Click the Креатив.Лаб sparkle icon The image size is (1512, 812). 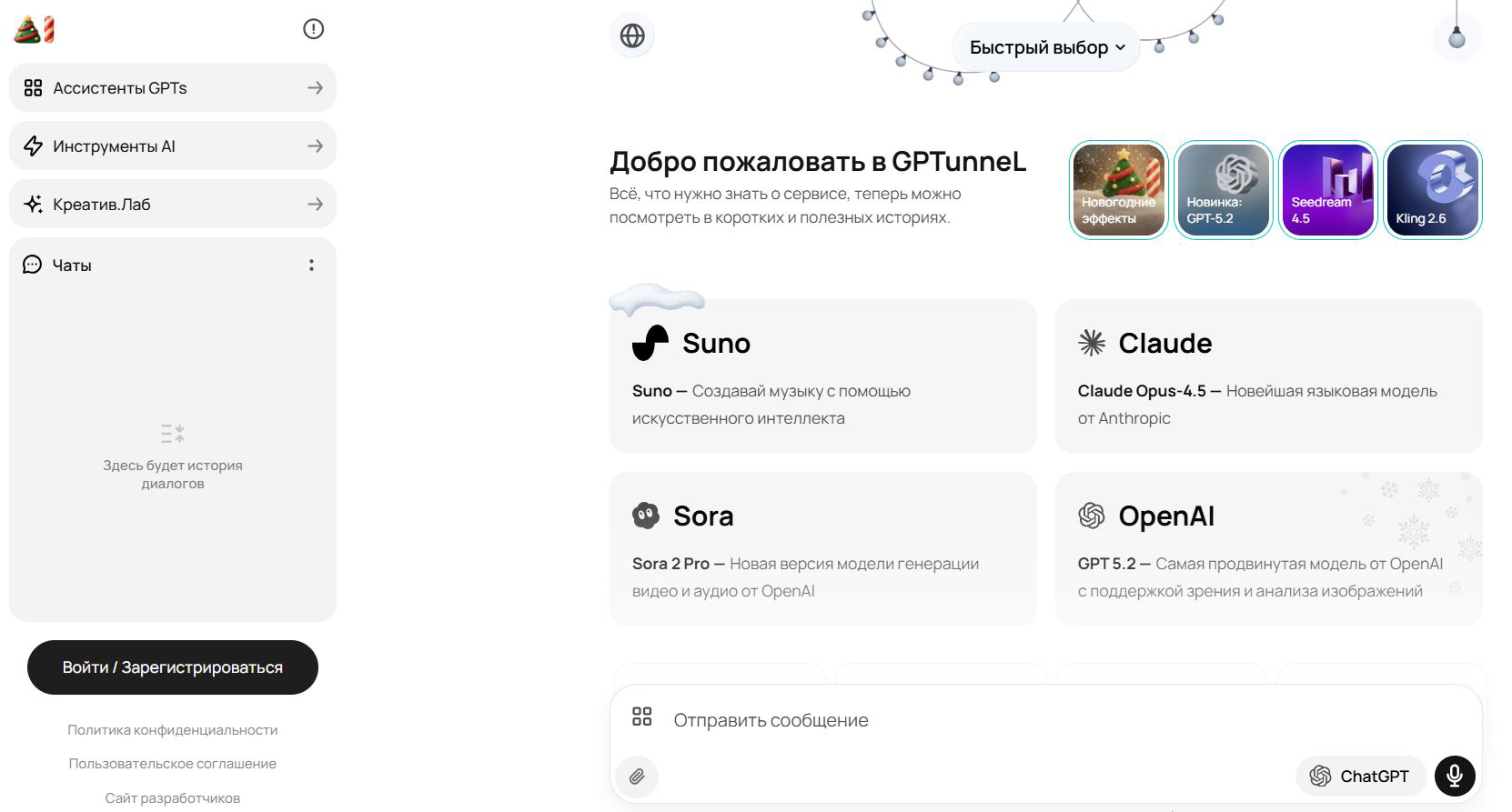click(33, 204)
